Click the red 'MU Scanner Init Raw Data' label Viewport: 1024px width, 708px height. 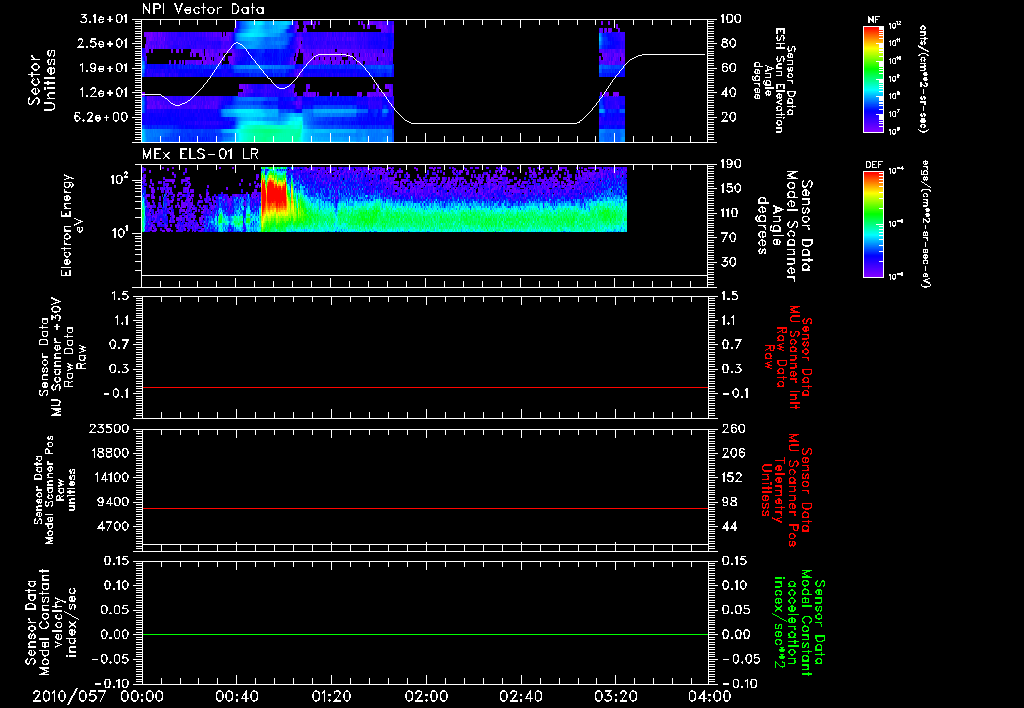click(x=788, y=357)
